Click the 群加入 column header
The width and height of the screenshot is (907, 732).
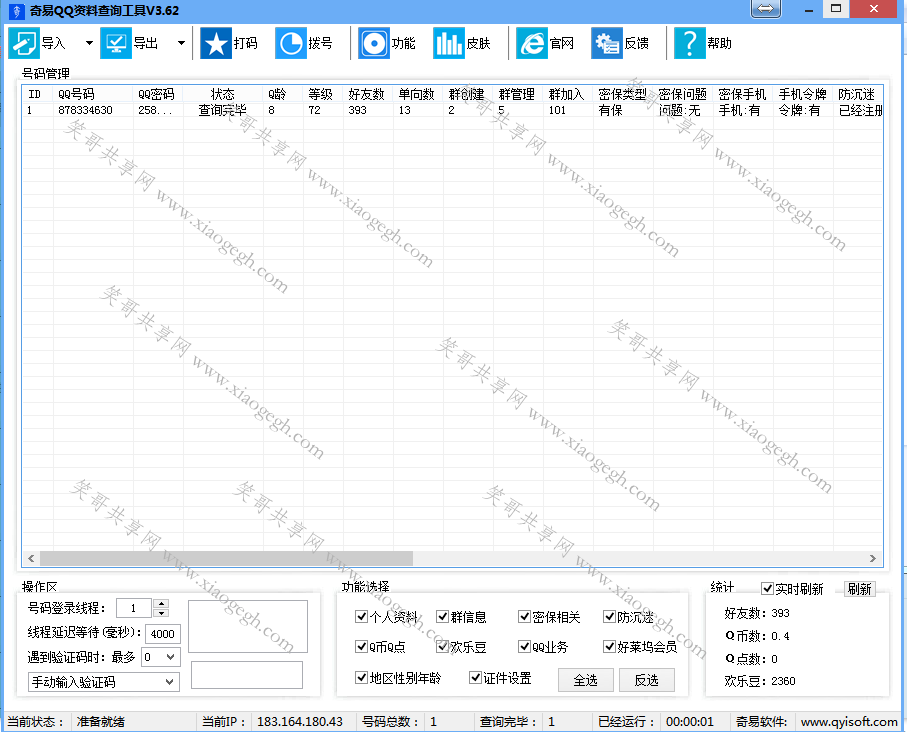point(567,94)
